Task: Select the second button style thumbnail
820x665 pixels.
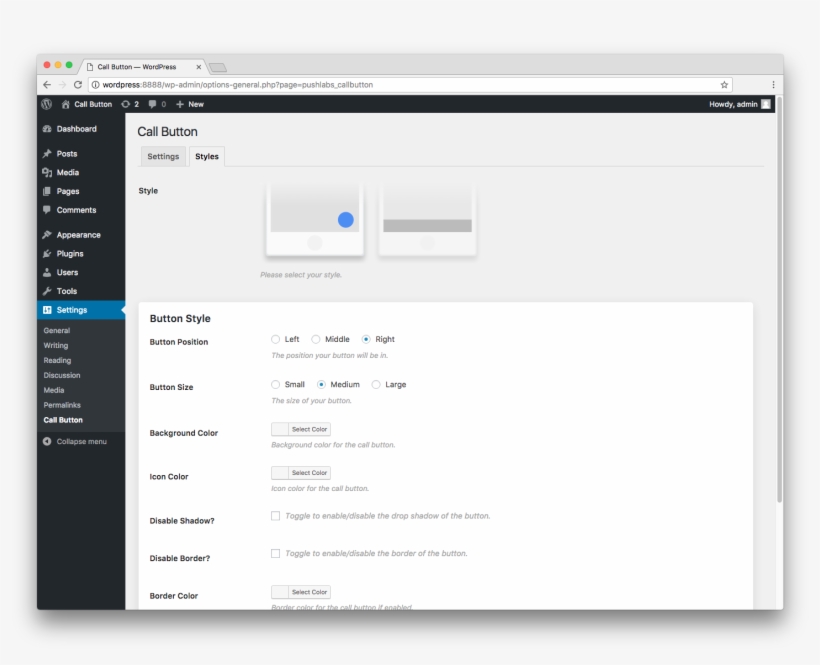Action: (x=427, y=219)
